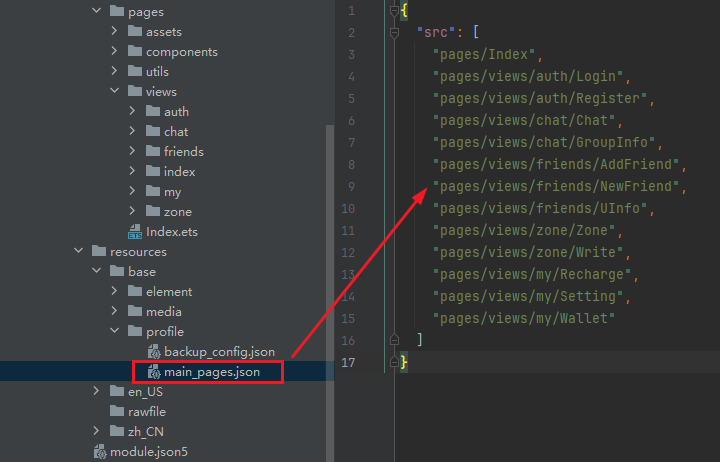720x462 pixels.
Task: Expand the en_US folder chevron
Action: pos(96,391)
